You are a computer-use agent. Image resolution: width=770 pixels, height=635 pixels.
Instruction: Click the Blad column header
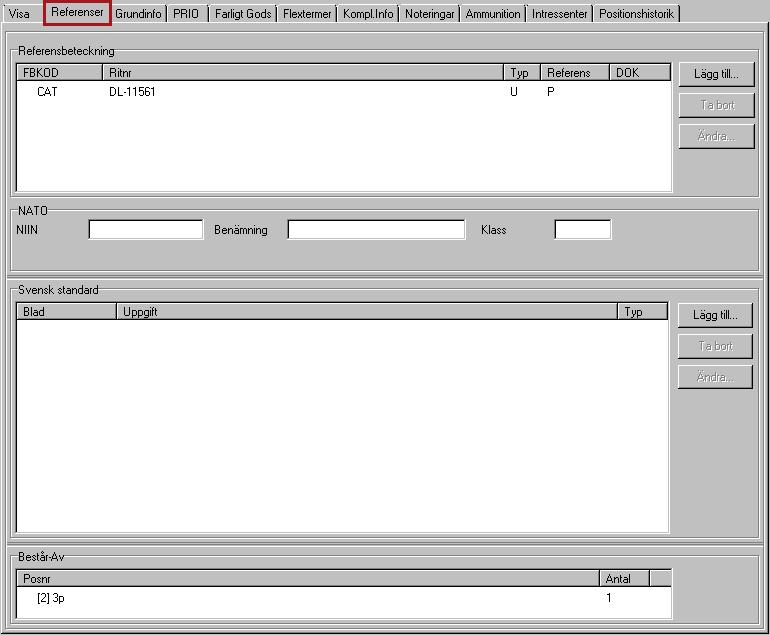tap(66, 312)
